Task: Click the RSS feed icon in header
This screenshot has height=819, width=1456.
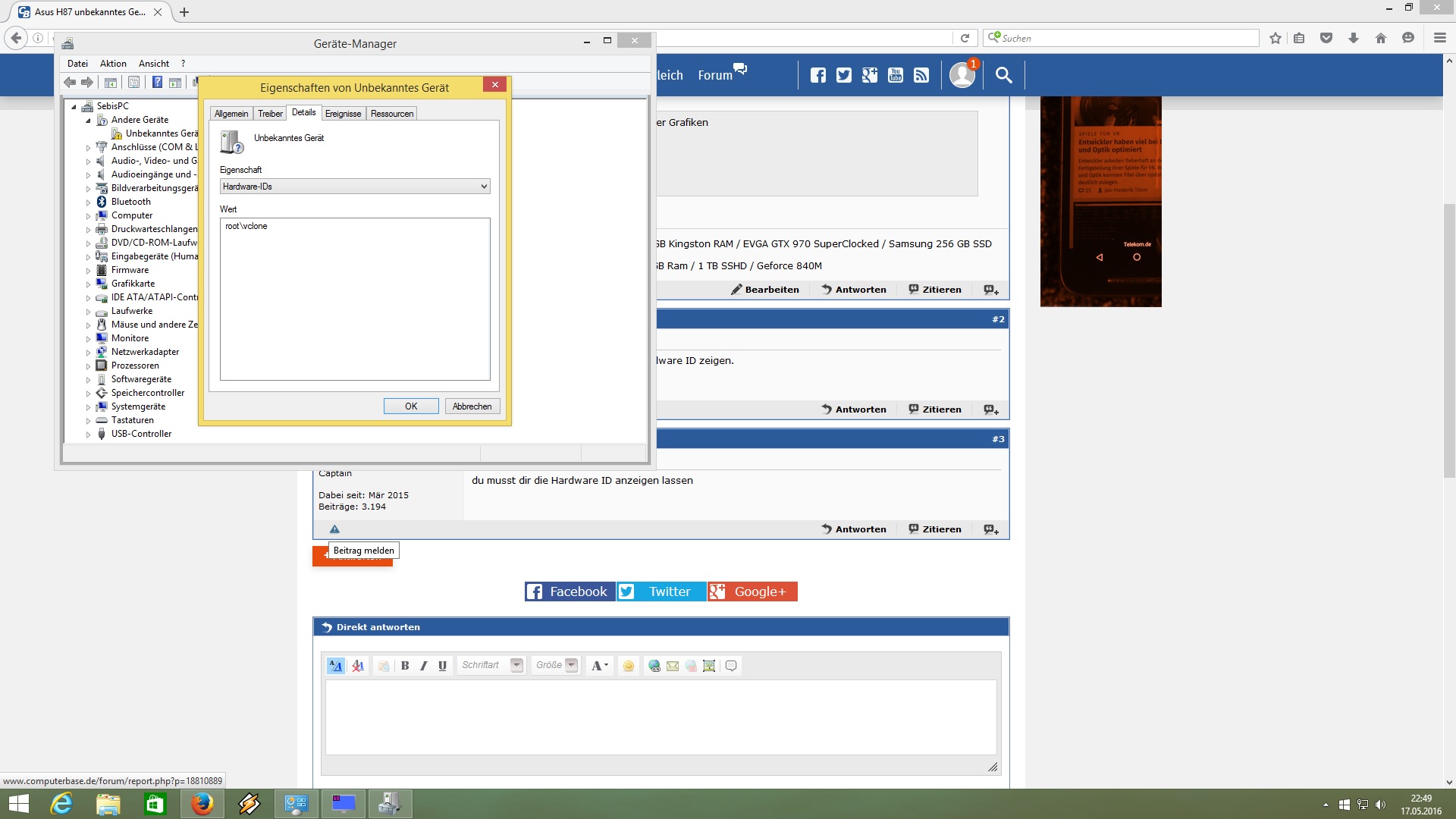Action: (x=921, y=75)
